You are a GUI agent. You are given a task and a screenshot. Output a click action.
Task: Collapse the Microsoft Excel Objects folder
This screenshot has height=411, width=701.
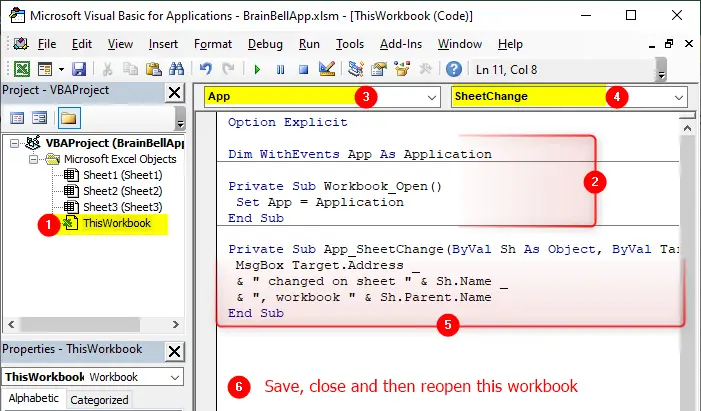(34, 159)
